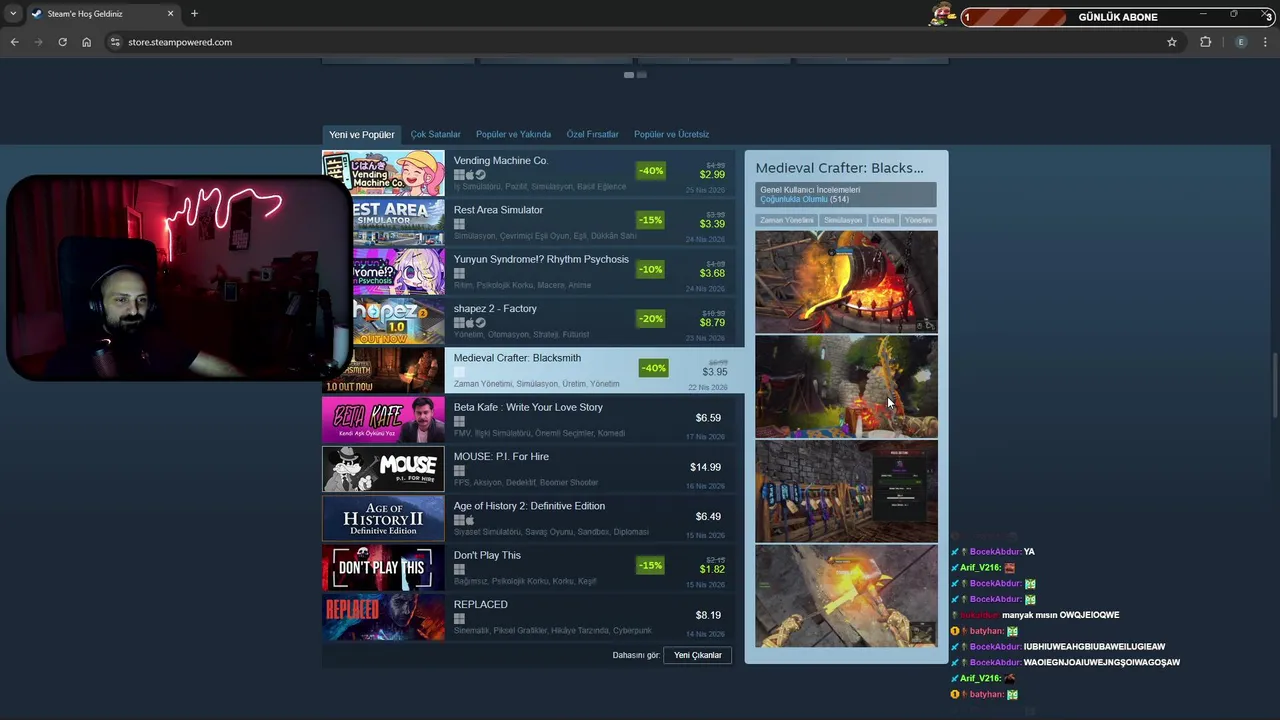Click the Yönetim tag in preview panel

tap(918, 220)
